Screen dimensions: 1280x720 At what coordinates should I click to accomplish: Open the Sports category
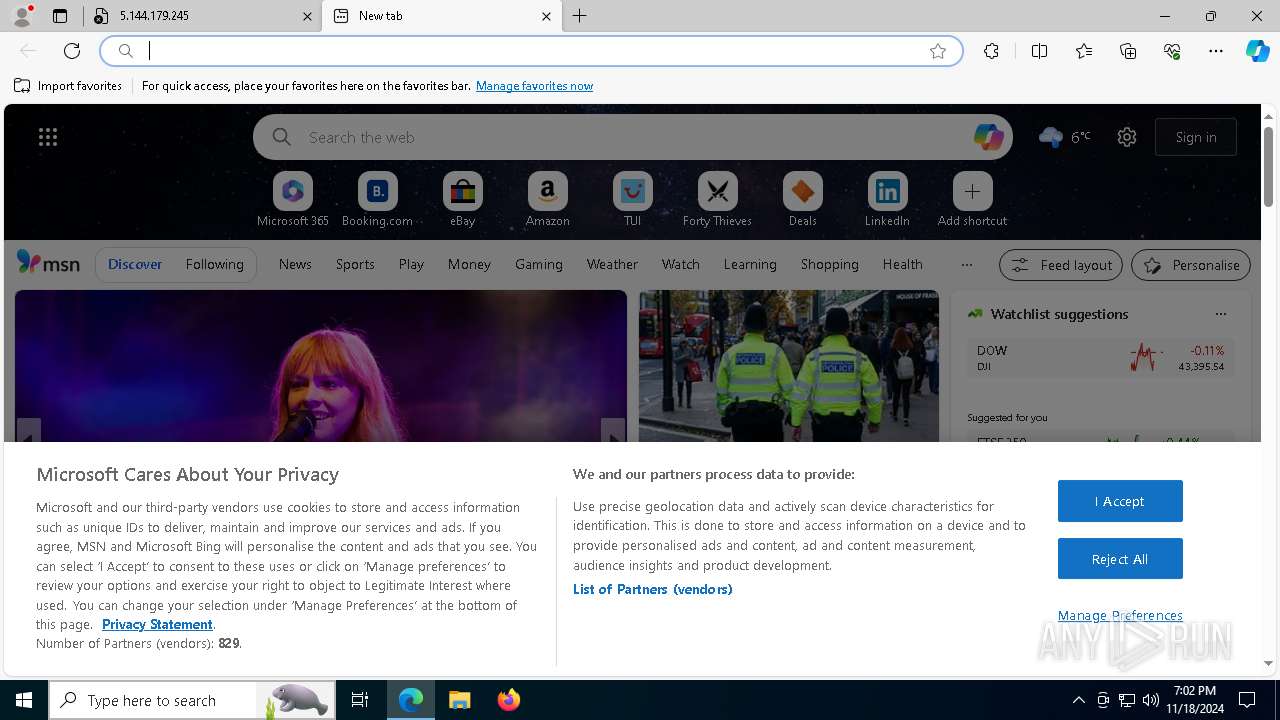(x=355, y=264)
